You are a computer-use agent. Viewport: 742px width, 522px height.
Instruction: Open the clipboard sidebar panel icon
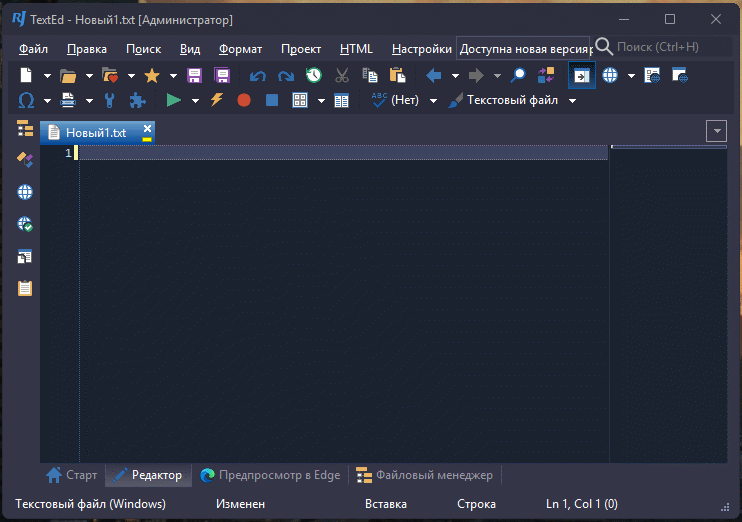coord(25,288)
